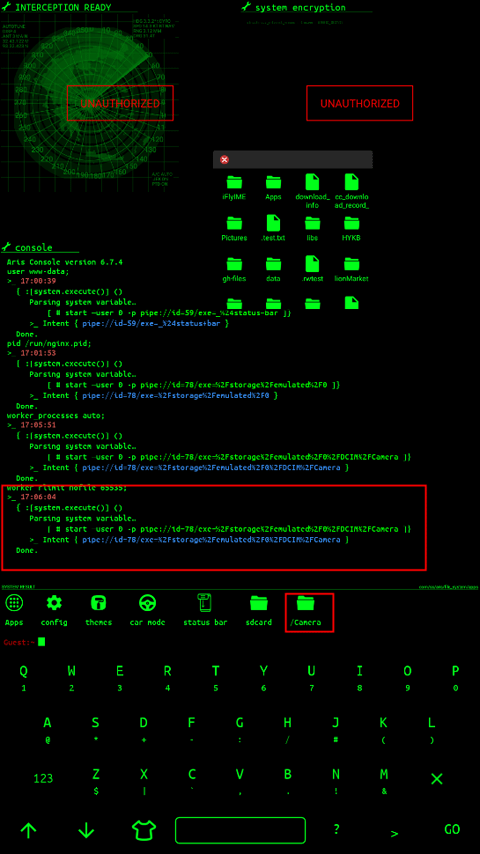
Task: Open the Apps grid icon in dock
Action: [x=14, y=603]
